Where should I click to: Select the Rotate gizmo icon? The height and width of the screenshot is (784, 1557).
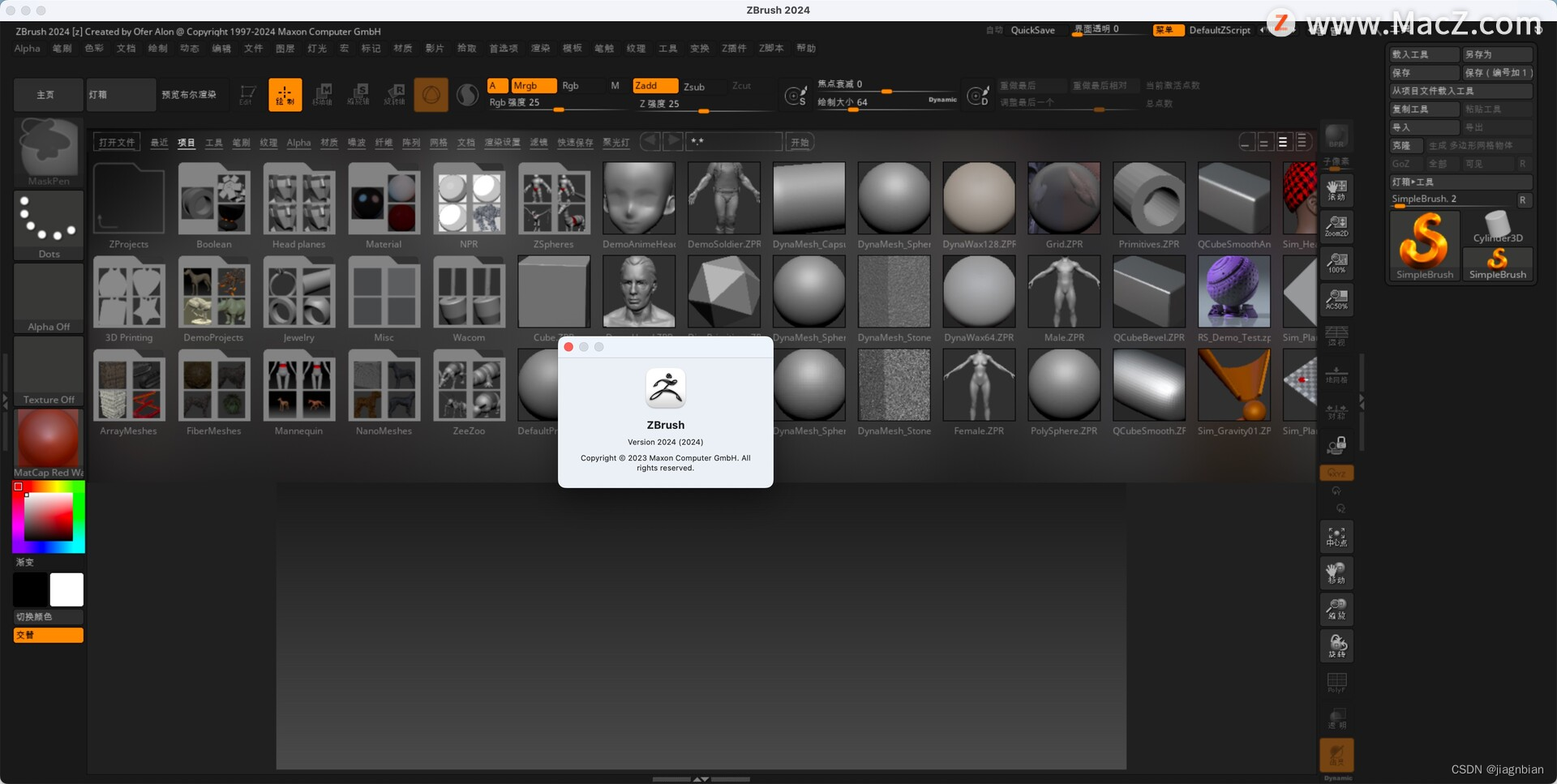395,94
